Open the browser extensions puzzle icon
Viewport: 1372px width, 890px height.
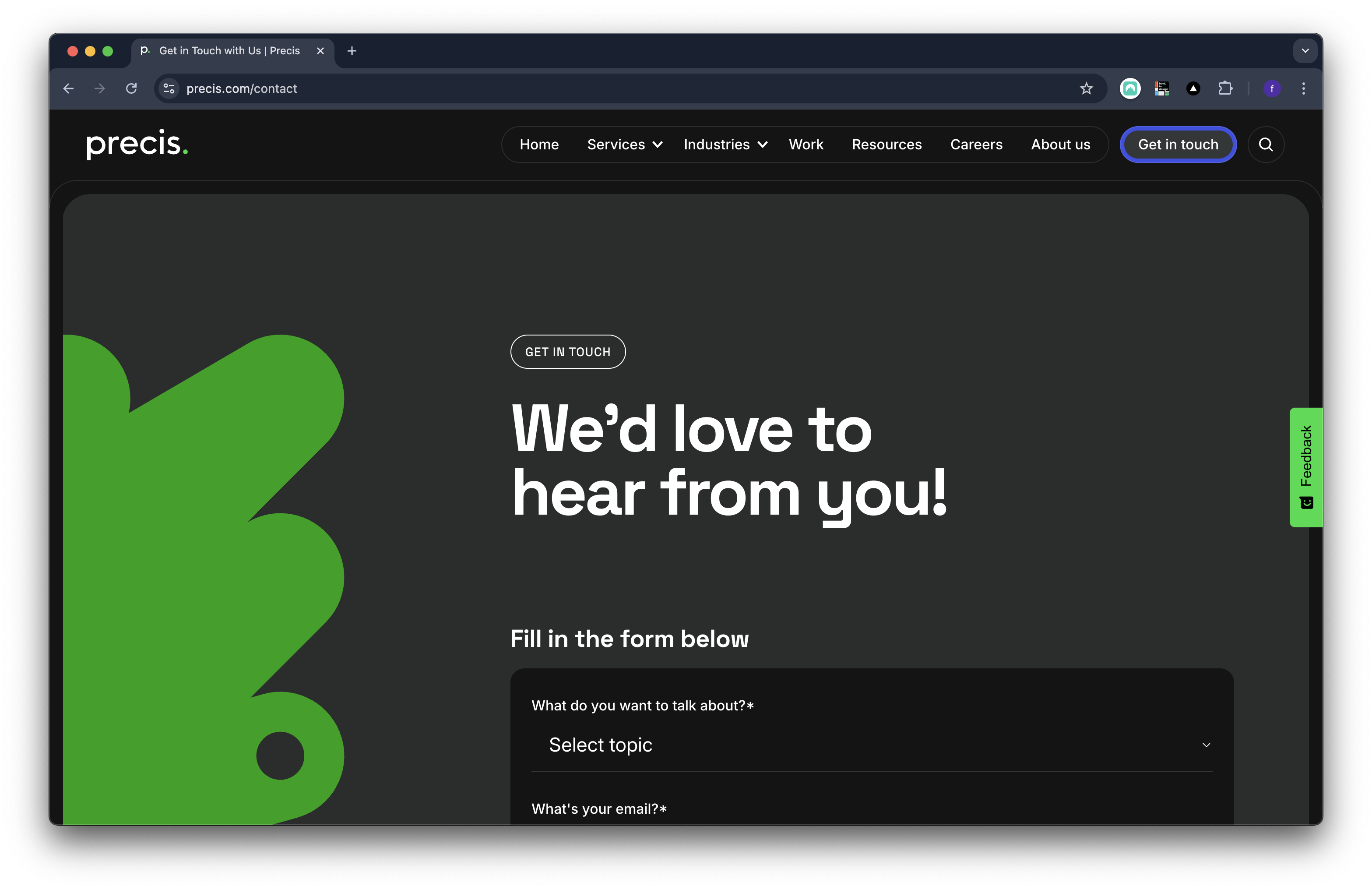[x=1225, y=88]
